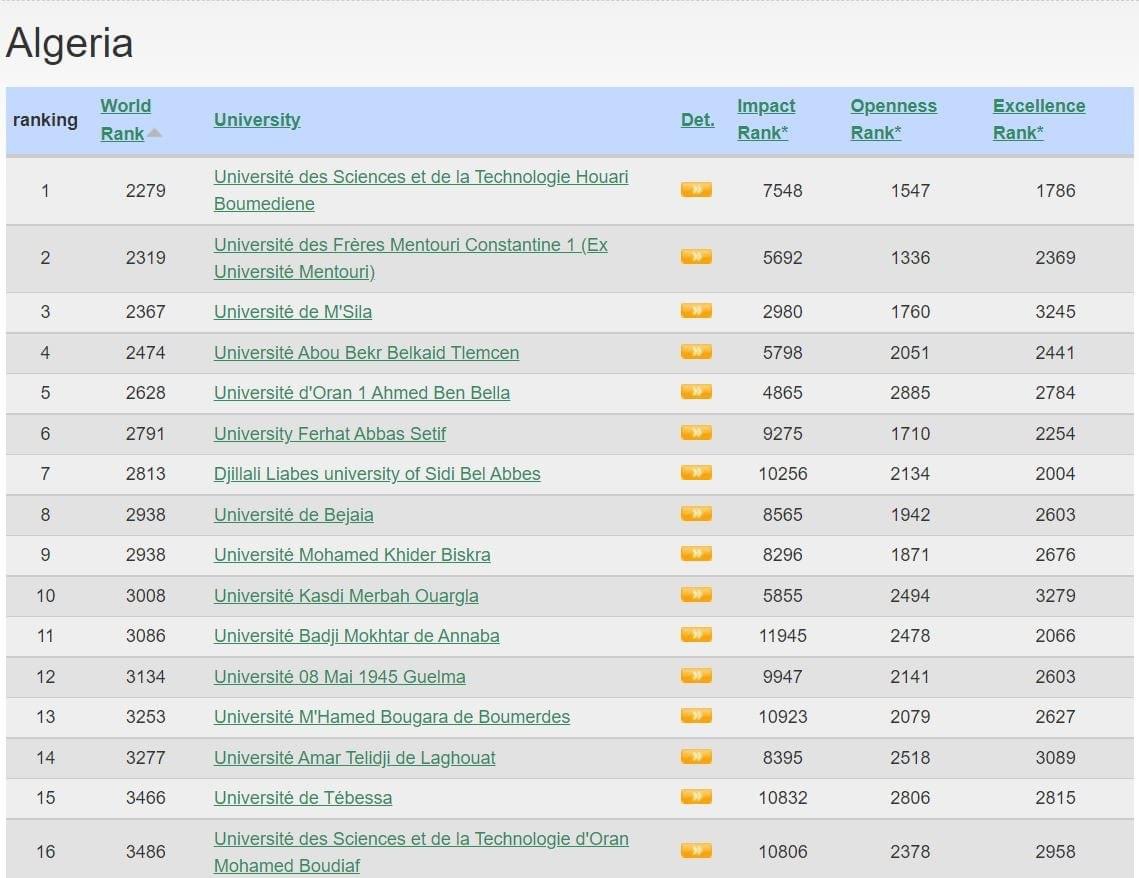Screen dimensions: 1139x878
Task: Sort table by University header
Action: [257, 120]
